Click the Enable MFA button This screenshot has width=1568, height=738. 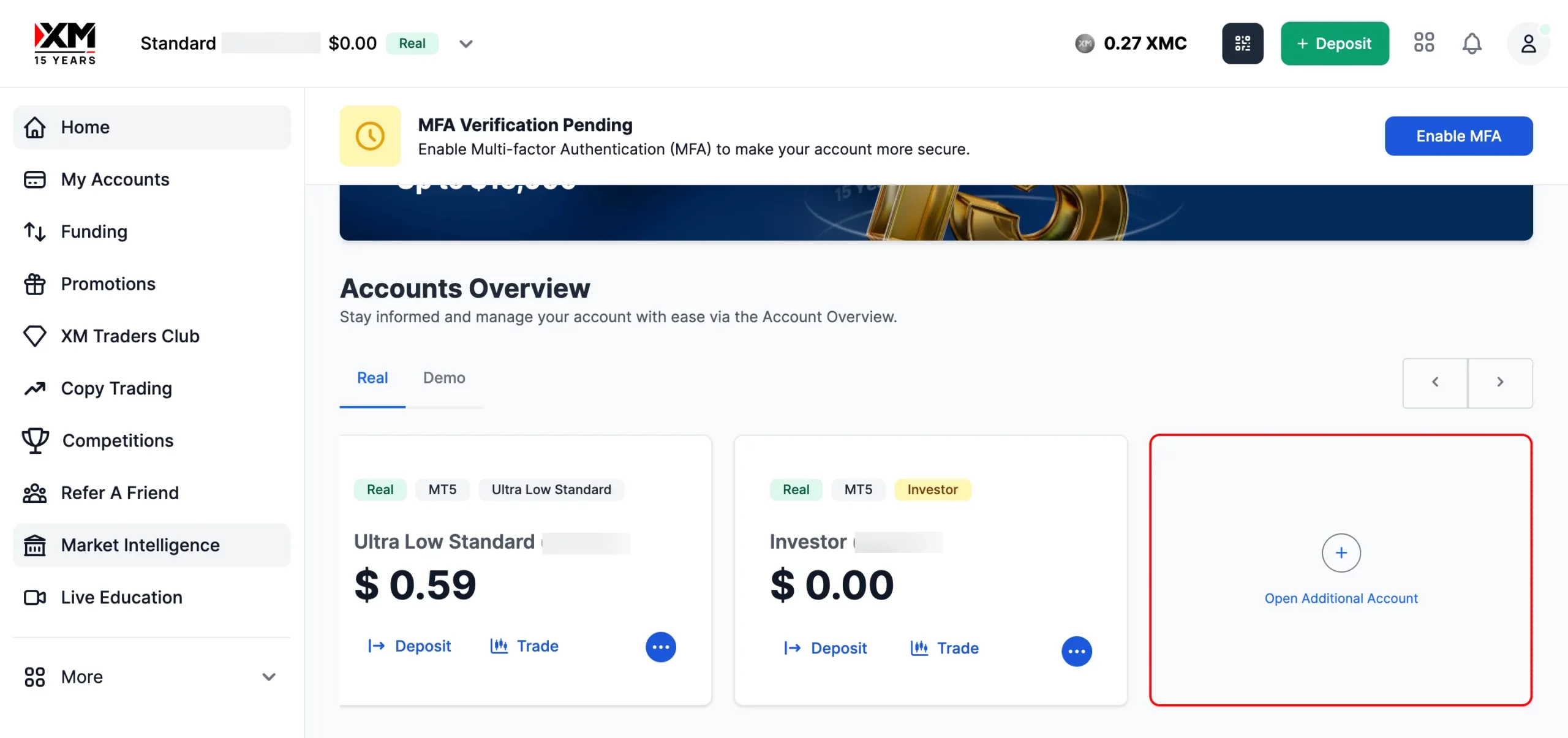click(1458, 136)
